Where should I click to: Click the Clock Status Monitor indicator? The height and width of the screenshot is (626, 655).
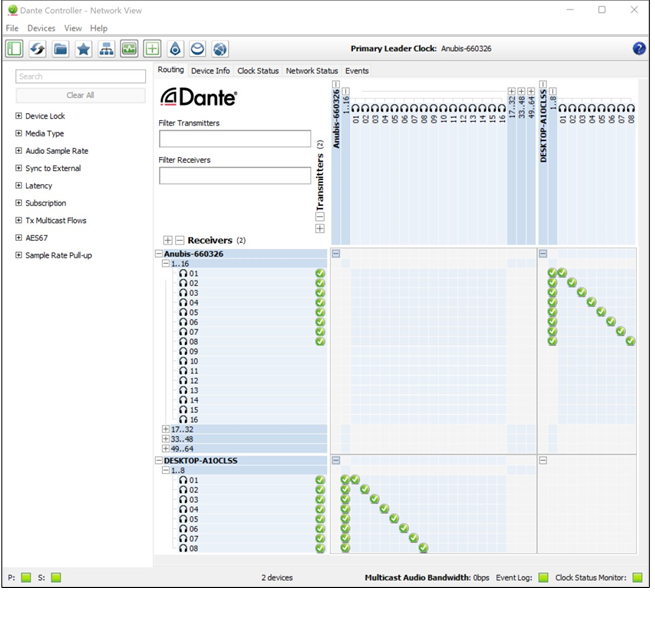pyautogui.click(x=637, y=577)
